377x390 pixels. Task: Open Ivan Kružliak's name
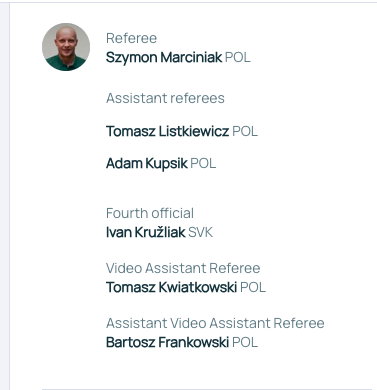(x=146, y=232)
